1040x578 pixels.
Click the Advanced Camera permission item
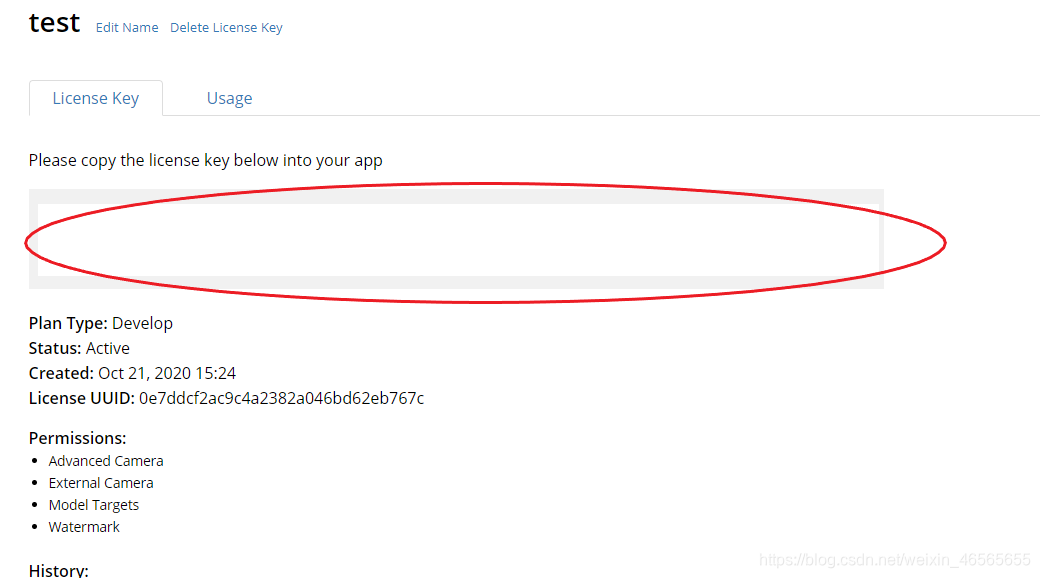point(106,461)
